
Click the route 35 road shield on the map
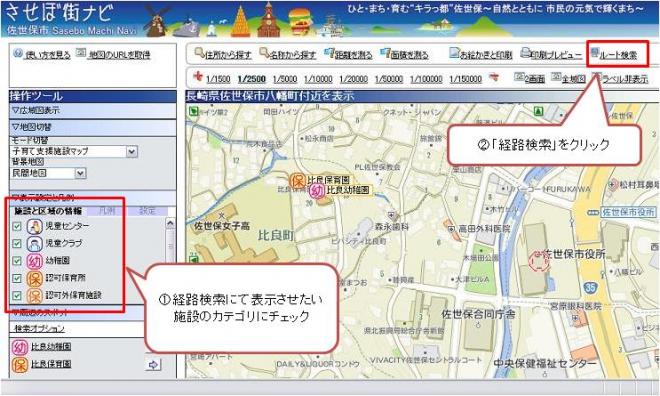[x=590, y=288]
